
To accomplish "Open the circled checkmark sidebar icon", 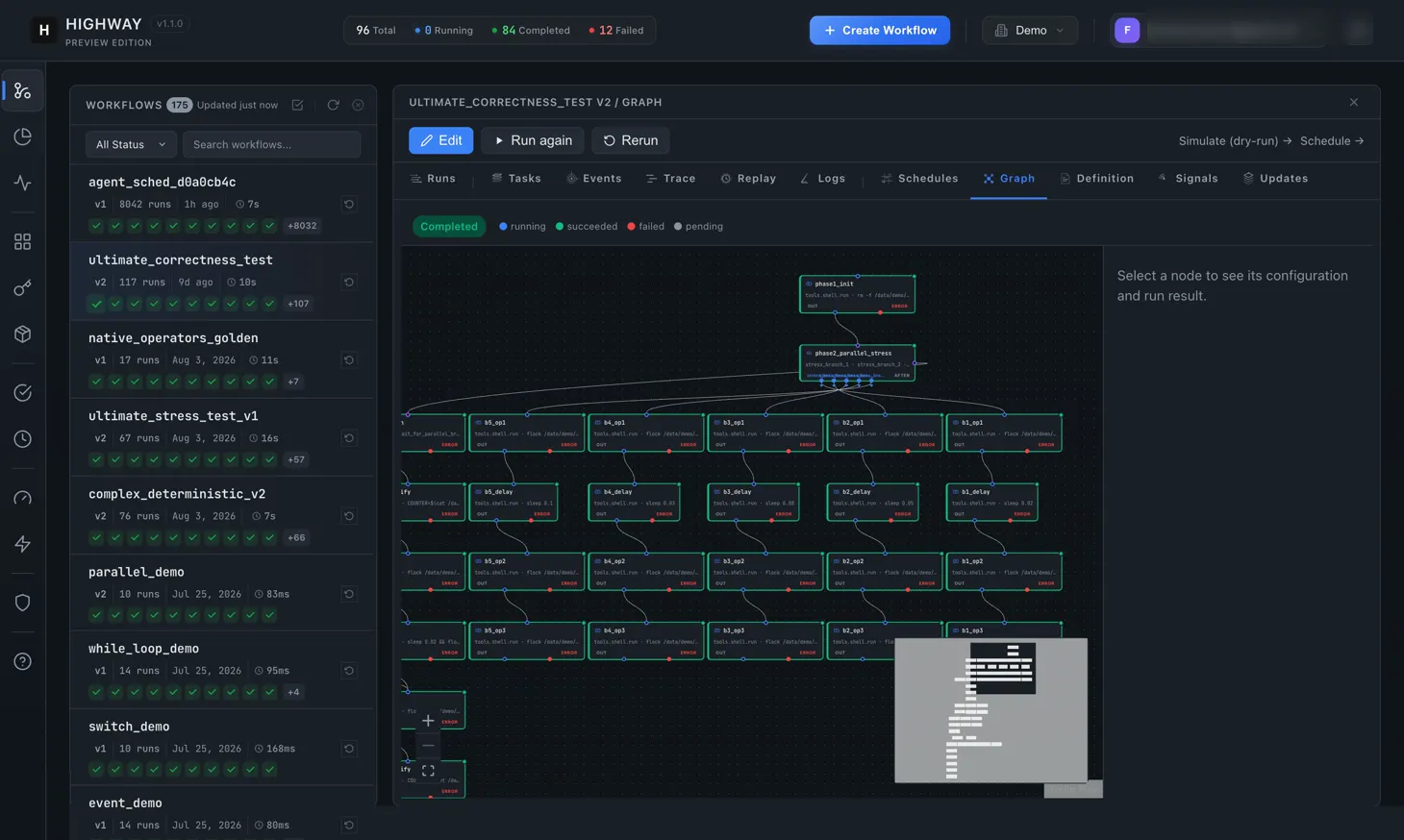I will [x=22, y=392].
